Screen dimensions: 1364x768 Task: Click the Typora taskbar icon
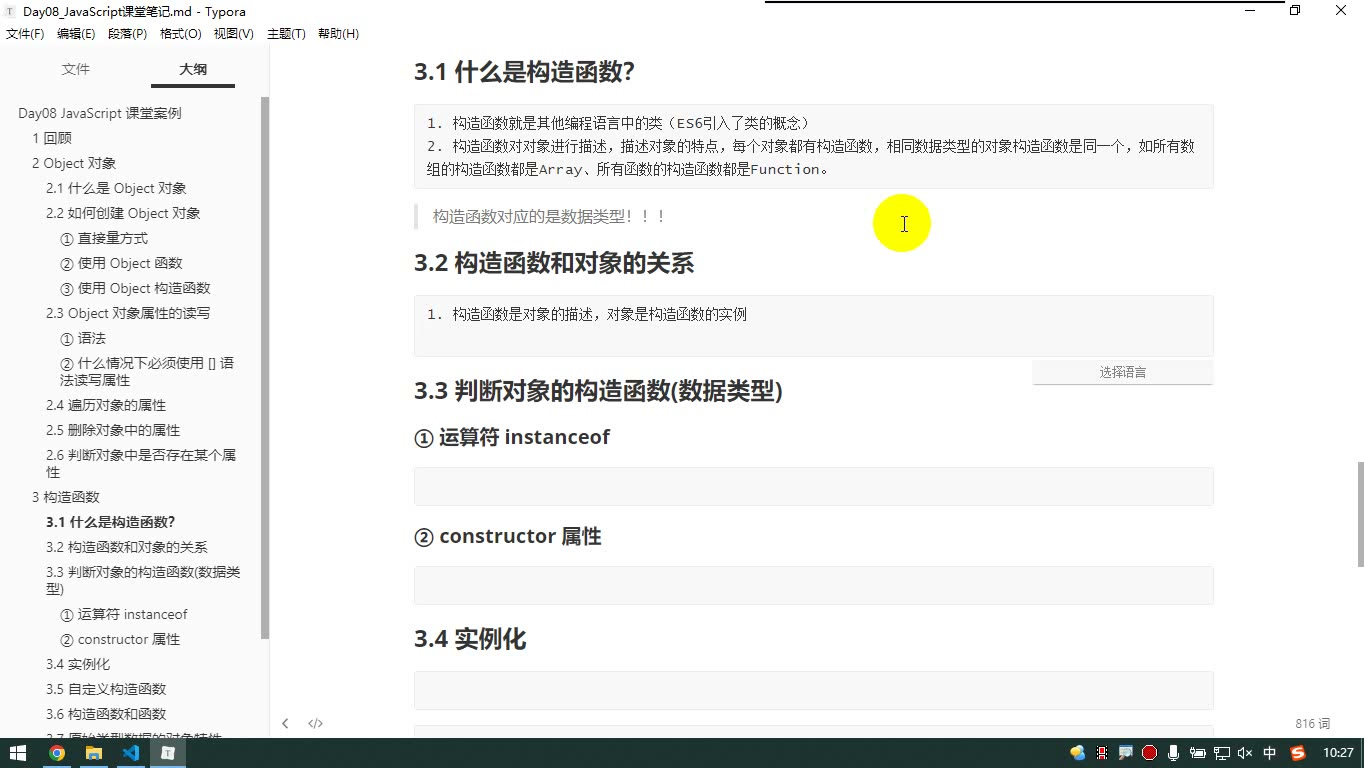(168, 753)
